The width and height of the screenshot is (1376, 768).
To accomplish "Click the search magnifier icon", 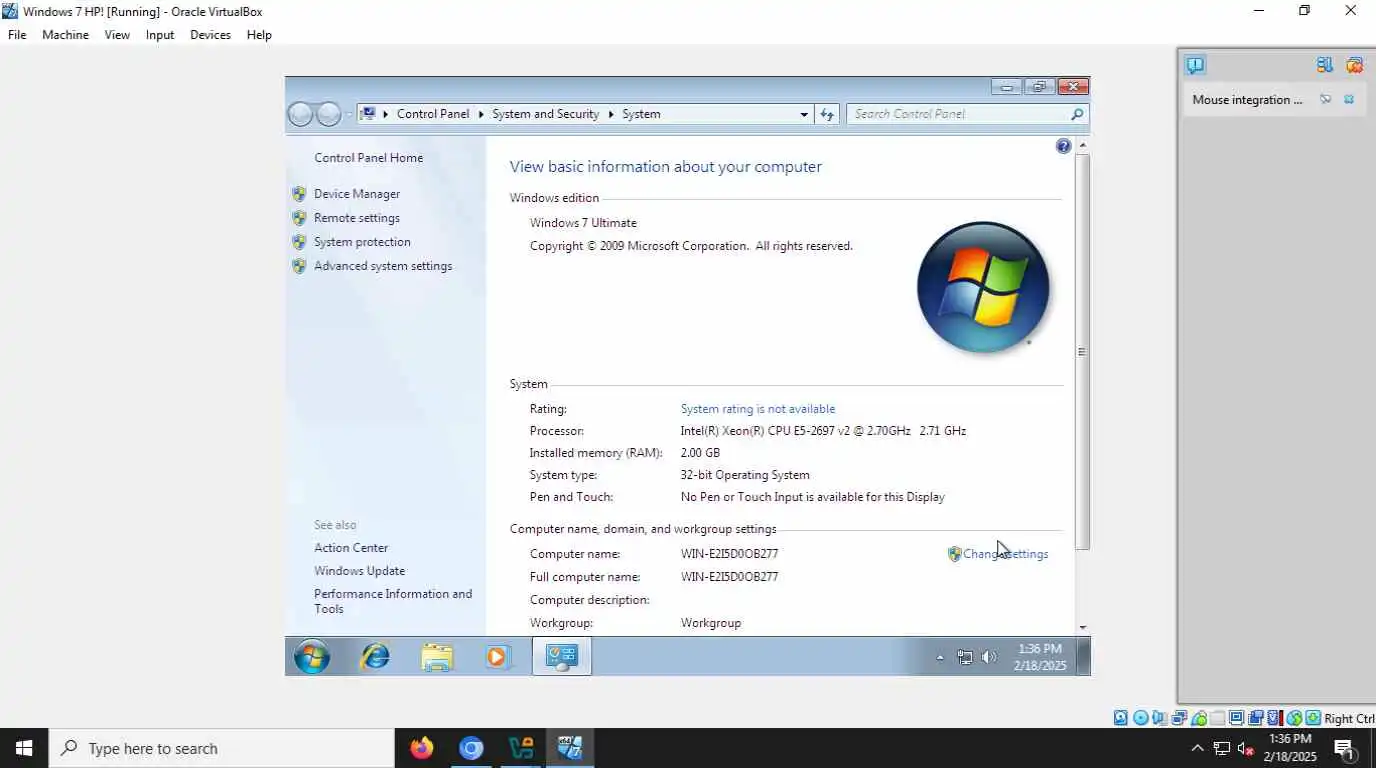I will 1077,114.
